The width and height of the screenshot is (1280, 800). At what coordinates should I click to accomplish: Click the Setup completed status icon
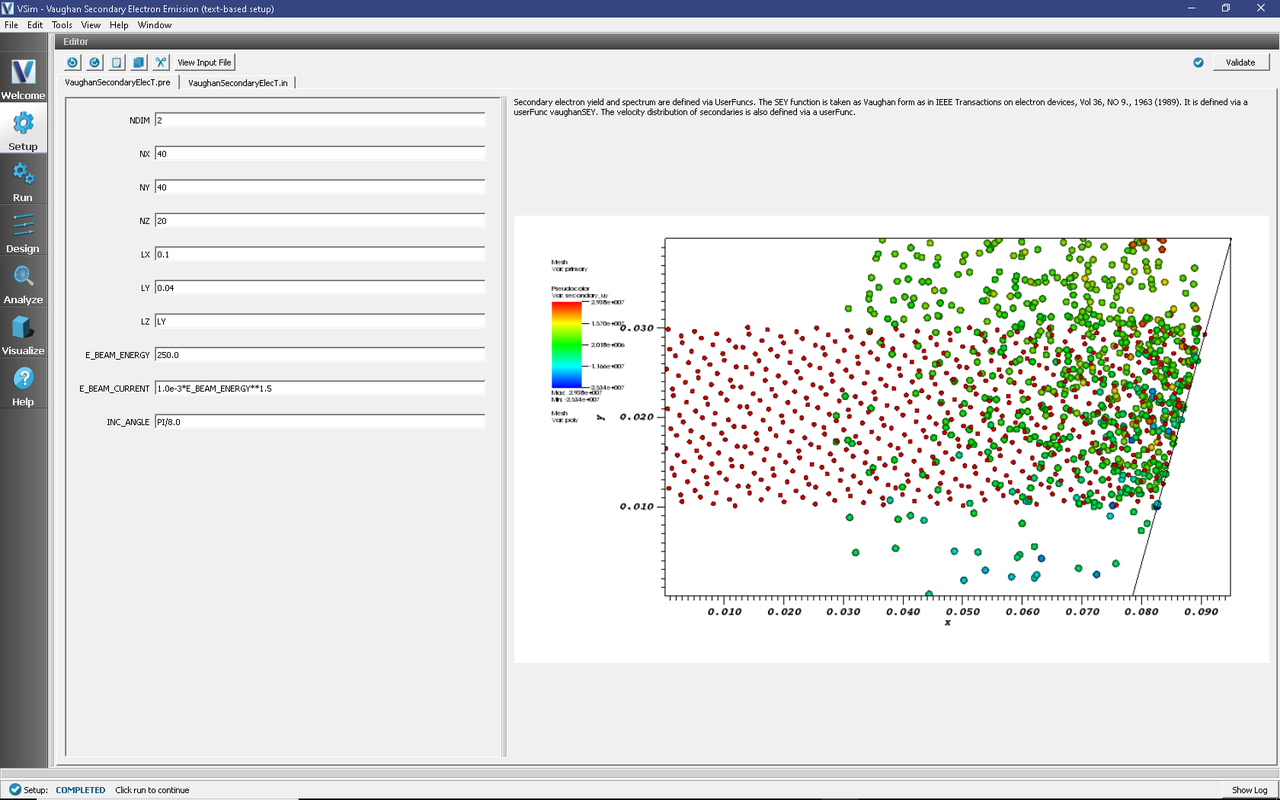coord(14,790)
